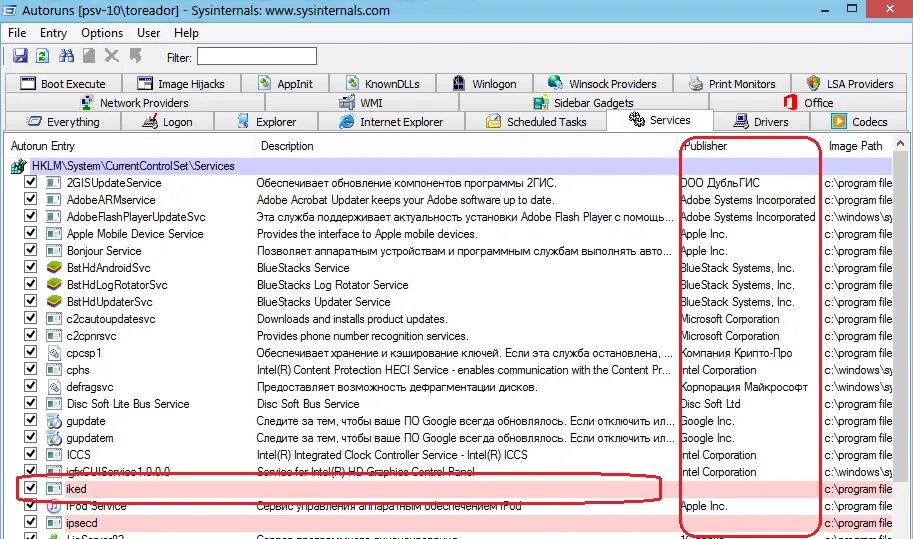Screen dimensions: 913x539
Task: Uncheck the 2GISUpdateService checkbox
Action: [30, 182]
